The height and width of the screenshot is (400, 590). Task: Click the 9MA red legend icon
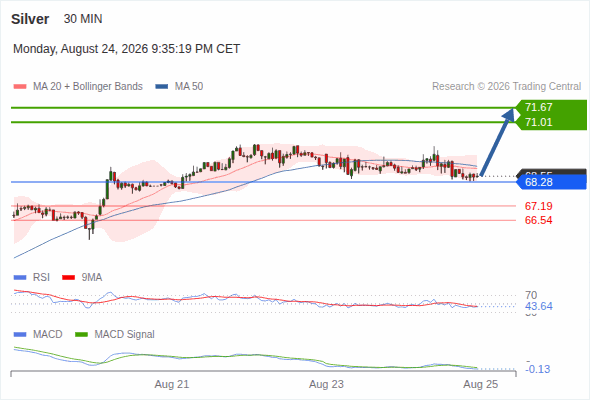point(68,278)
